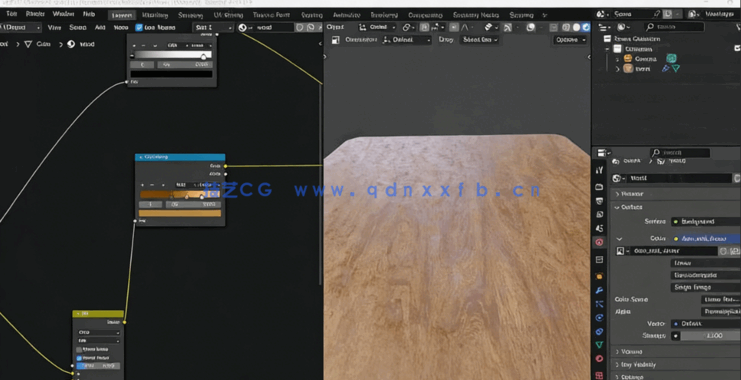Viewport: 741px width, 380px height.
Task: Open the Material properties tab
Action: coord(599,359)
